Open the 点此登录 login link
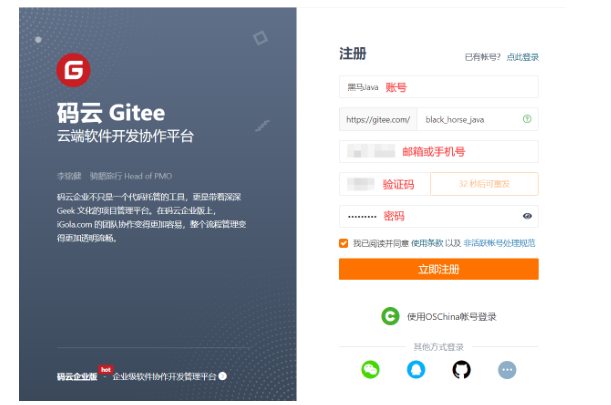Viewport: 611px width, 405px height. (523, 57)
